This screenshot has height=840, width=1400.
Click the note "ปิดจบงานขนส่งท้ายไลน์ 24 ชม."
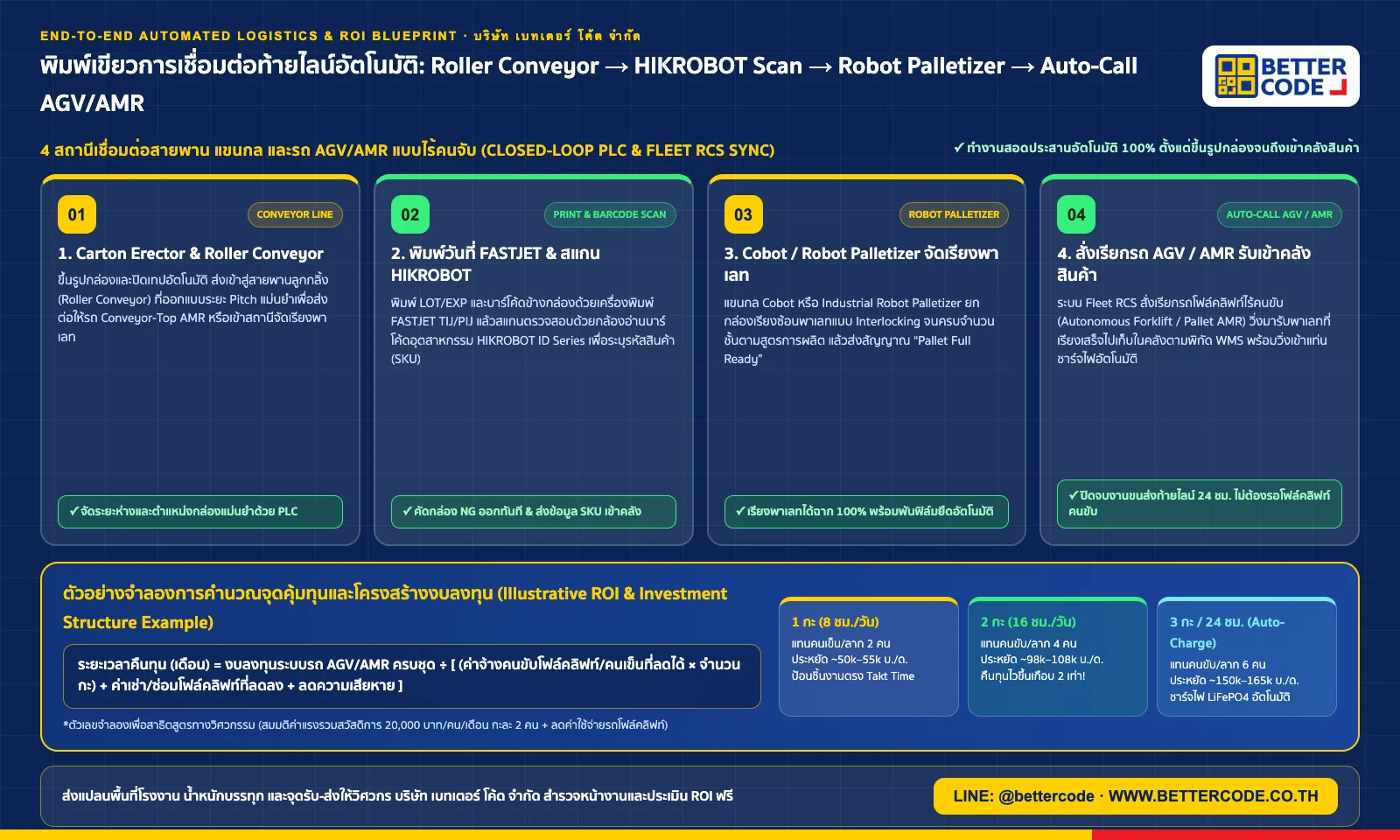pos(1200,504)
